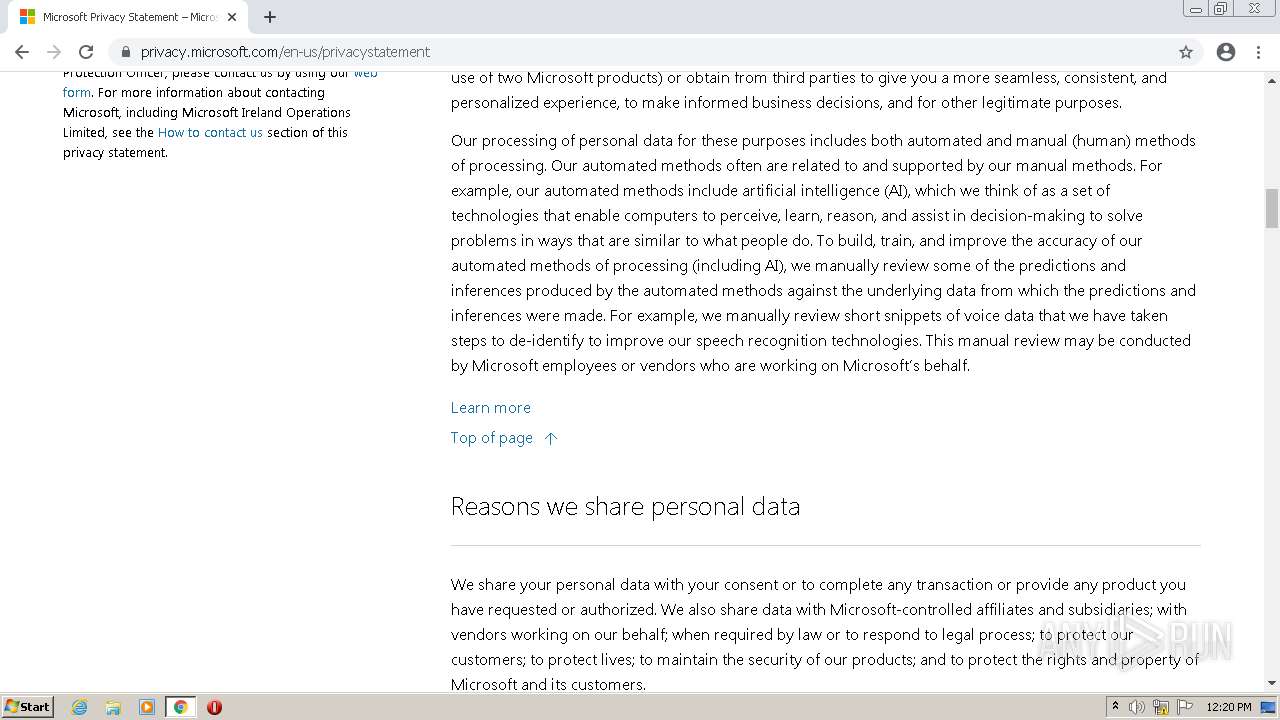Open the media player taskbar icon
Viewport: 1280px width, 720px height.
[x=147, y=707]
